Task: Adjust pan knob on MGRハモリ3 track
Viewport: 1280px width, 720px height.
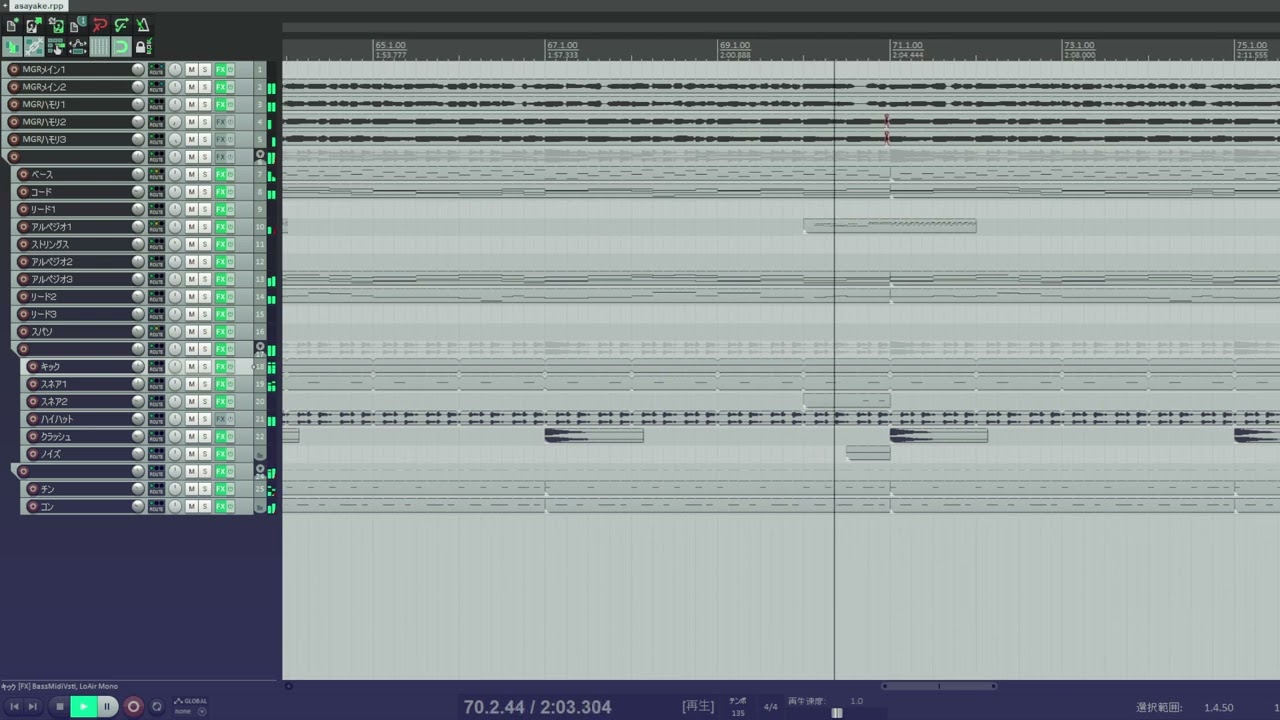Action: tap(175, 139)
